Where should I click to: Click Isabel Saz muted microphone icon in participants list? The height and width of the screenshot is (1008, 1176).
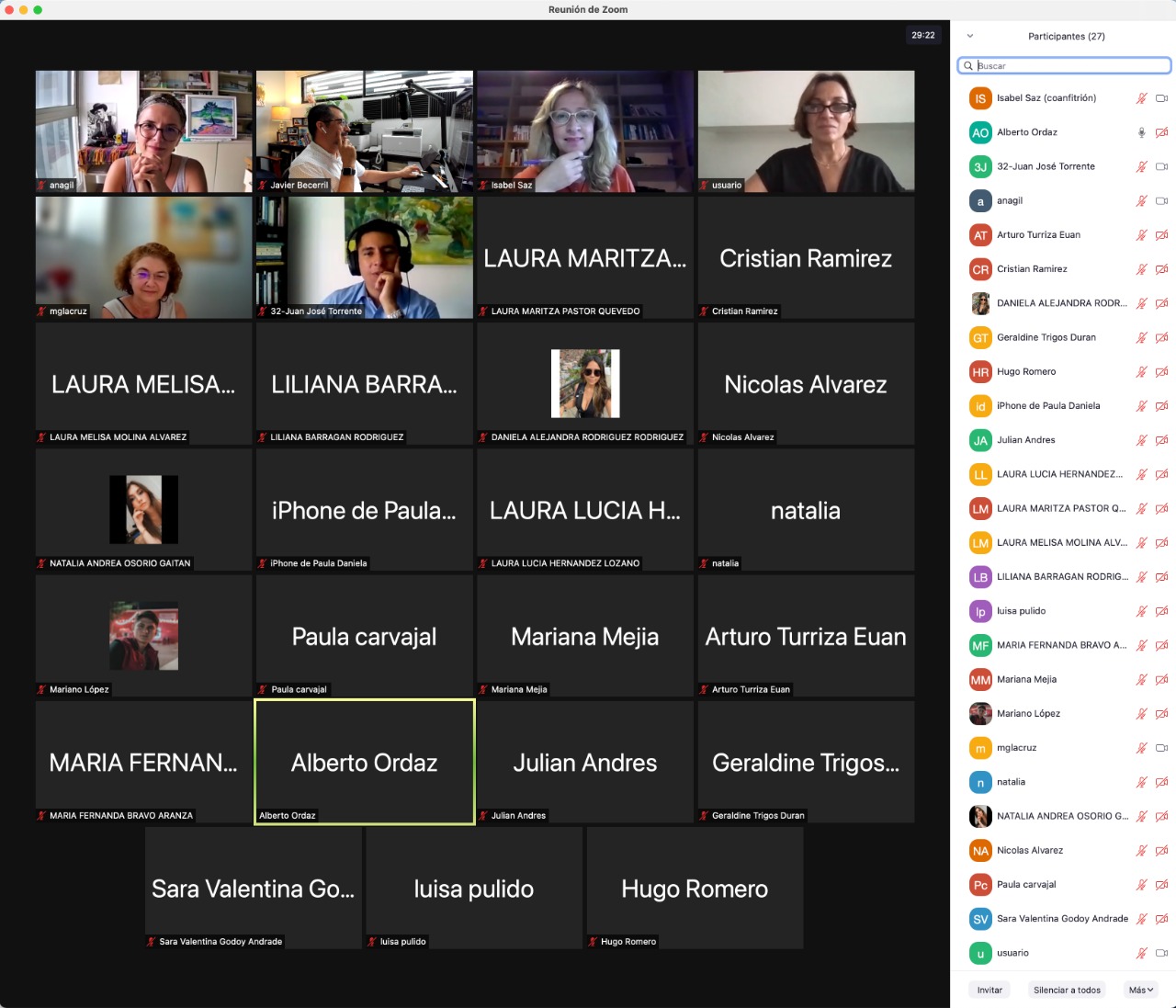1142,98
